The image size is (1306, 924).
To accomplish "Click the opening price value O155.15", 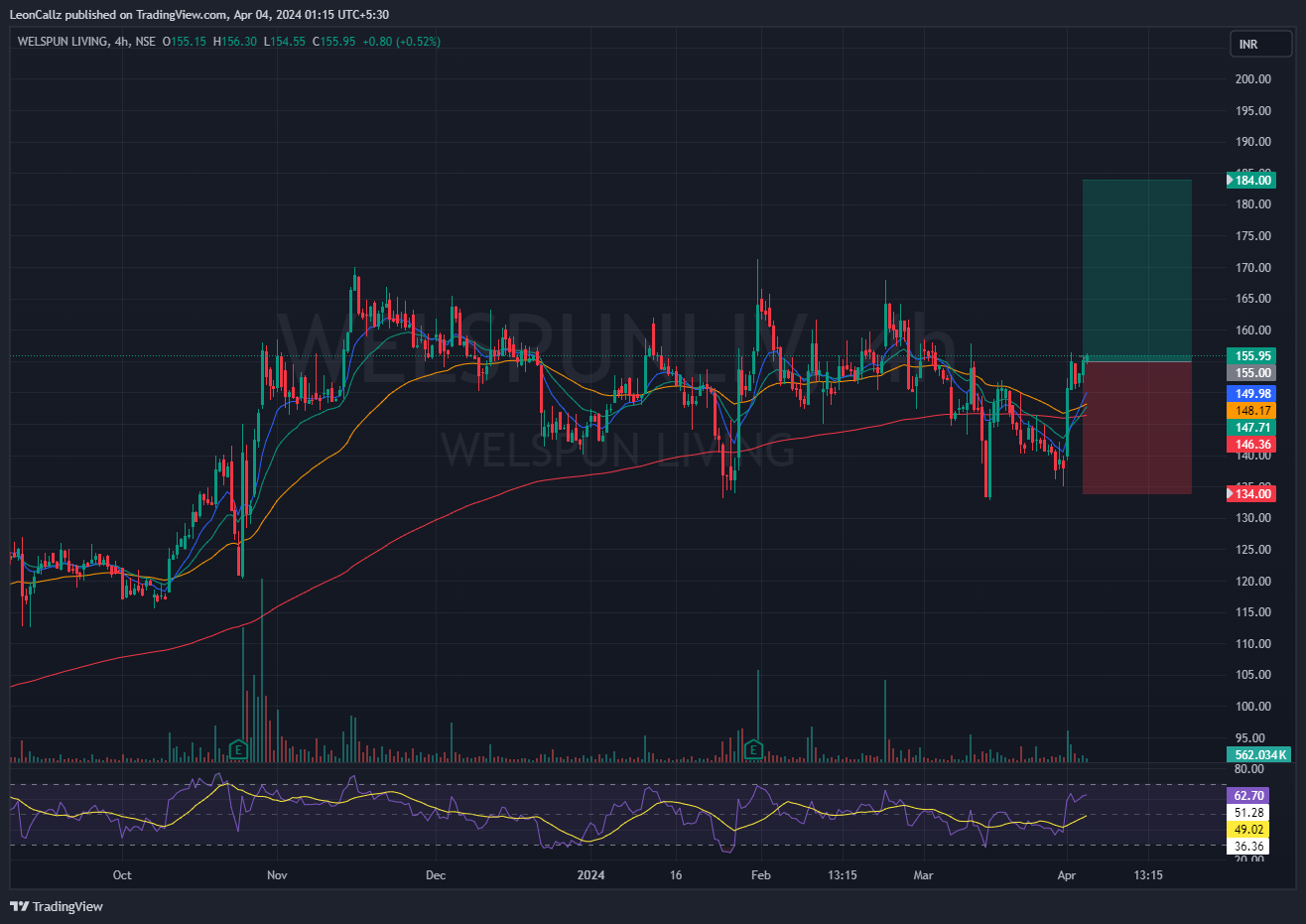I will (185, 42).
